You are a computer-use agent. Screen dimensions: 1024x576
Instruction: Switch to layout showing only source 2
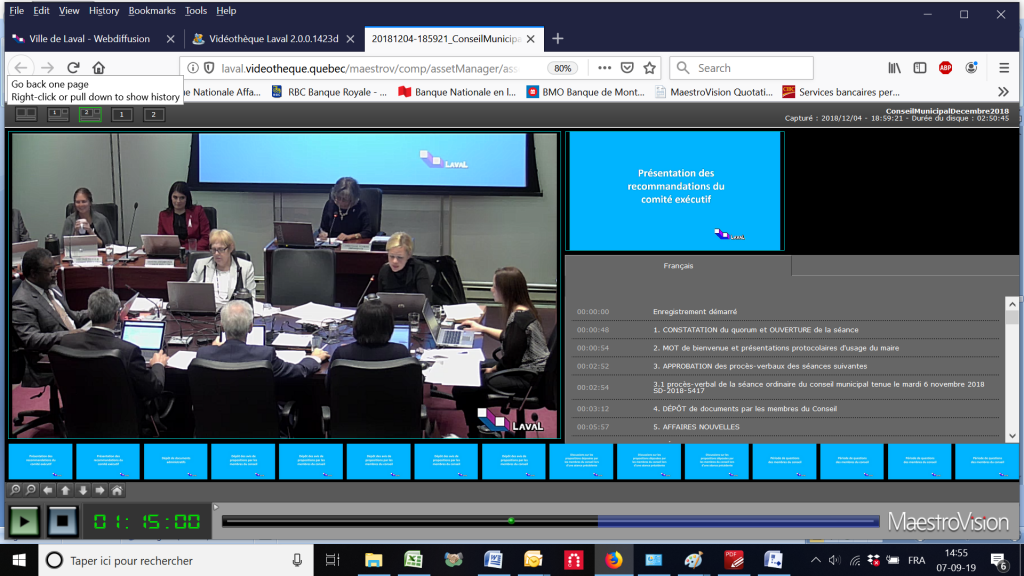(x=154, y=114)
